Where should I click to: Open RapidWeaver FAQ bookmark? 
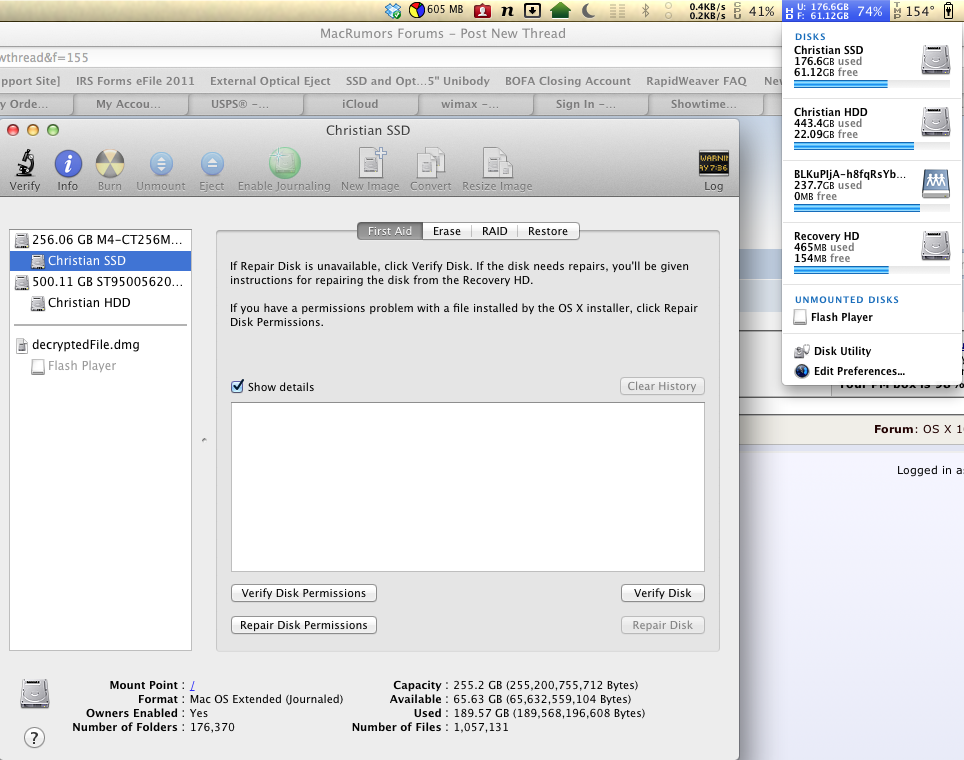click(696, 81)
